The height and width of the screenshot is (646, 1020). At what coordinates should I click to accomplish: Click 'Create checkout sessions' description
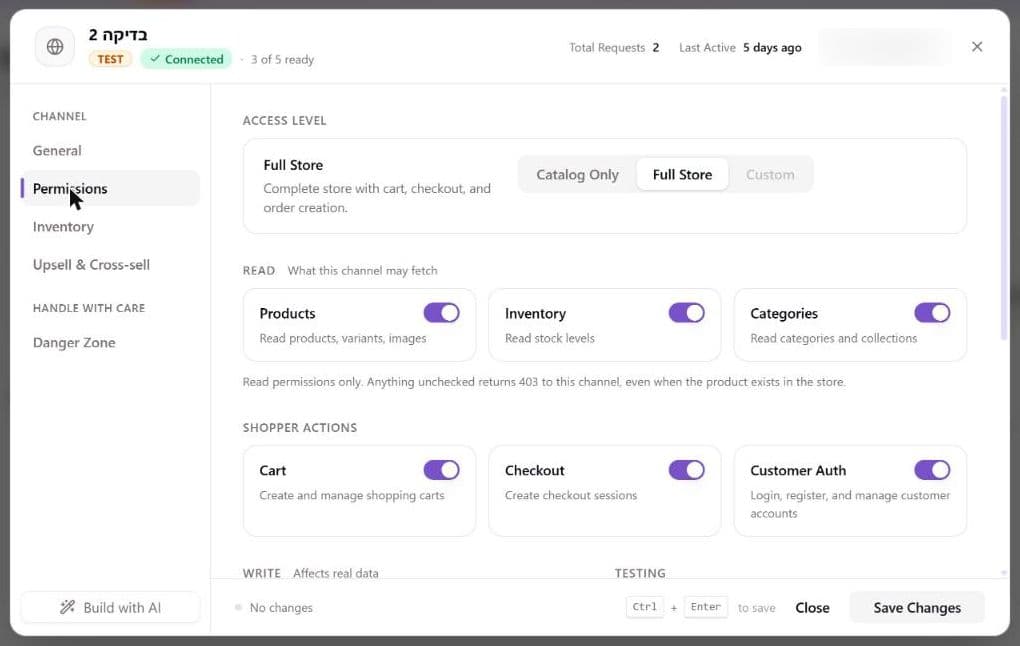570,495
